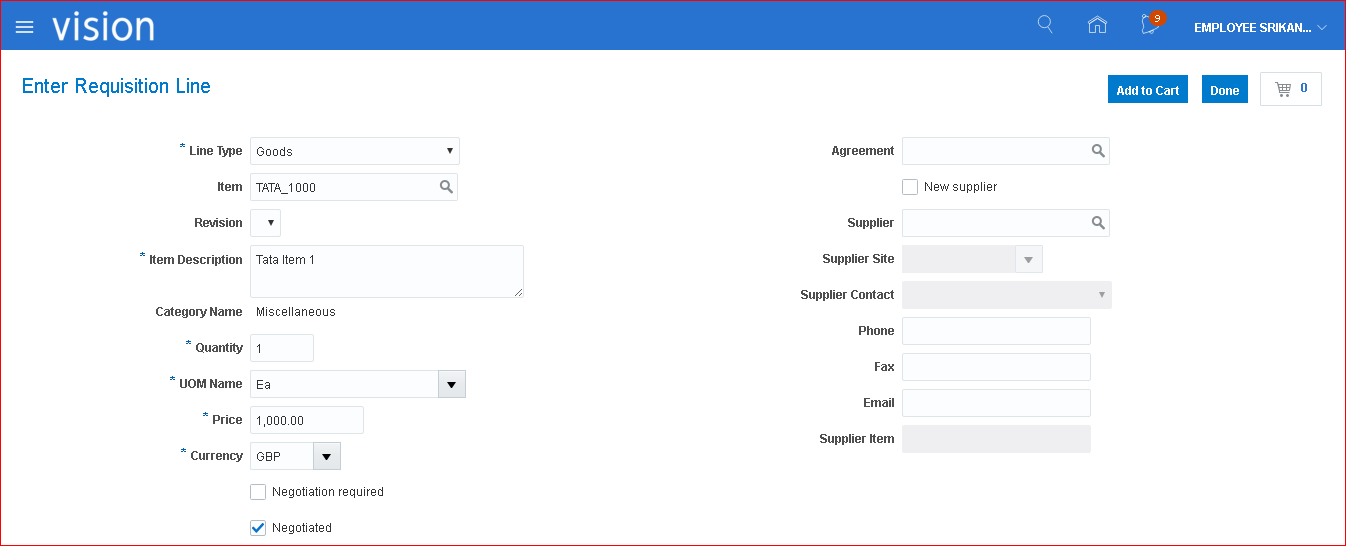Uncheck the Negotiated checkbox
Viewport: 1346px width, 546px height.
pyautogui.click(x=258, y=528)
